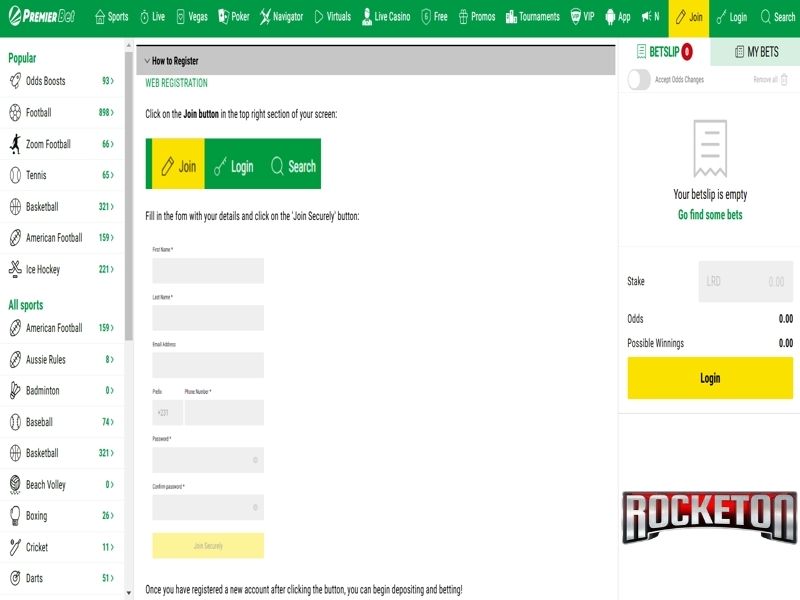Click the Password field eye icon
This screenshot has height=600, width=800.
(255, 460)
